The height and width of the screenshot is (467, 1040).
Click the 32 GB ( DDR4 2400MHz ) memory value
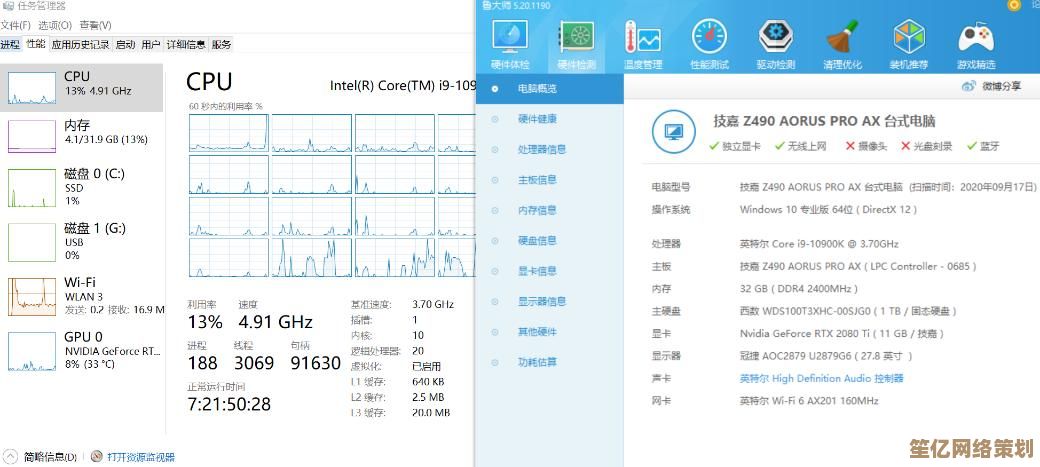click(799, 289)
